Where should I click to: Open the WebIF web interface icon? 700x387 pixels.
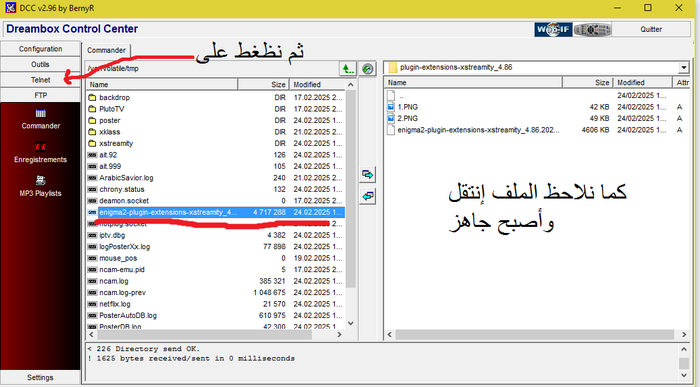coord(553,29)
